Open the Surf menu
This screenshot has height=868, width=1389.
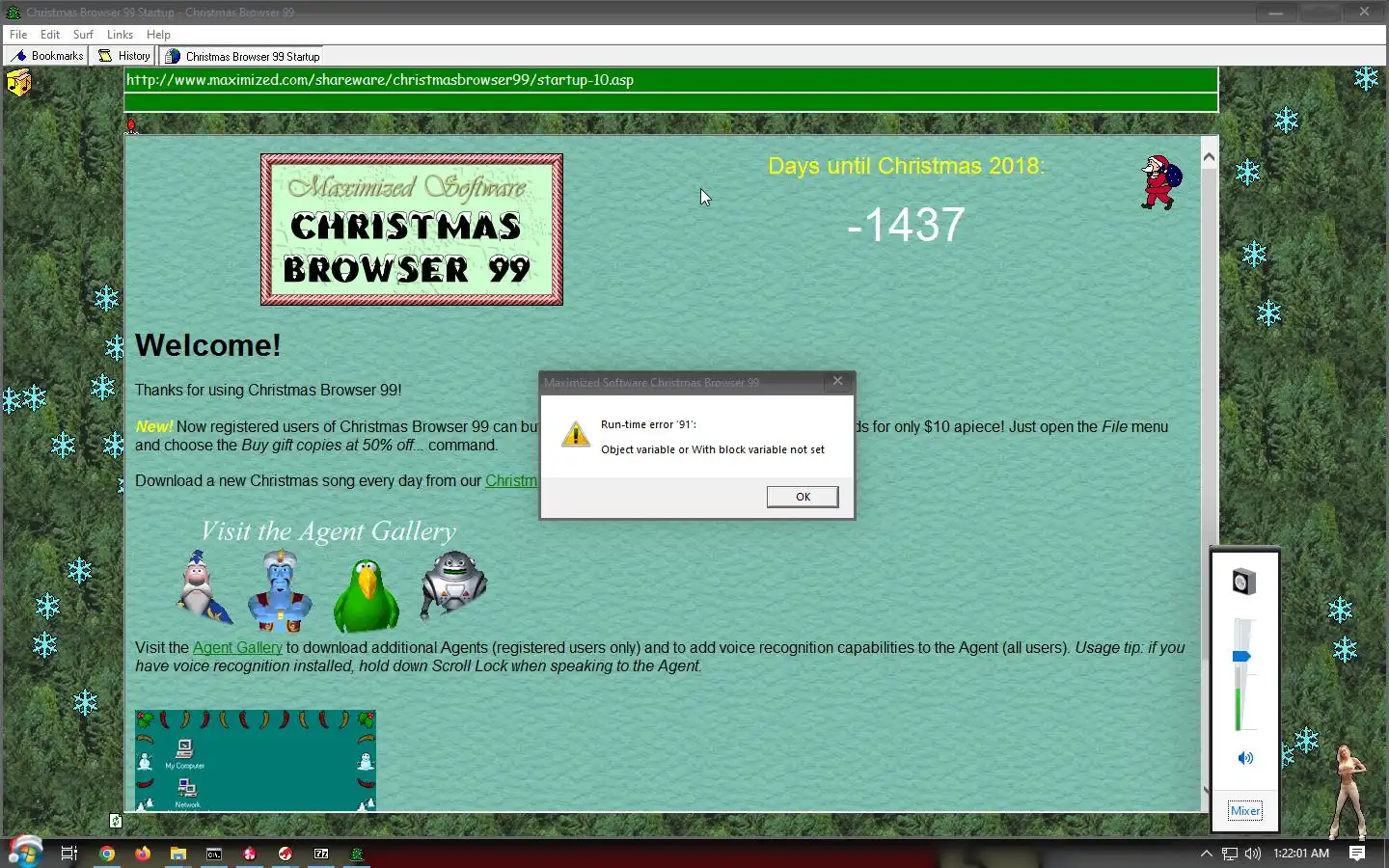pyautogui.click(x=83, y=35)
